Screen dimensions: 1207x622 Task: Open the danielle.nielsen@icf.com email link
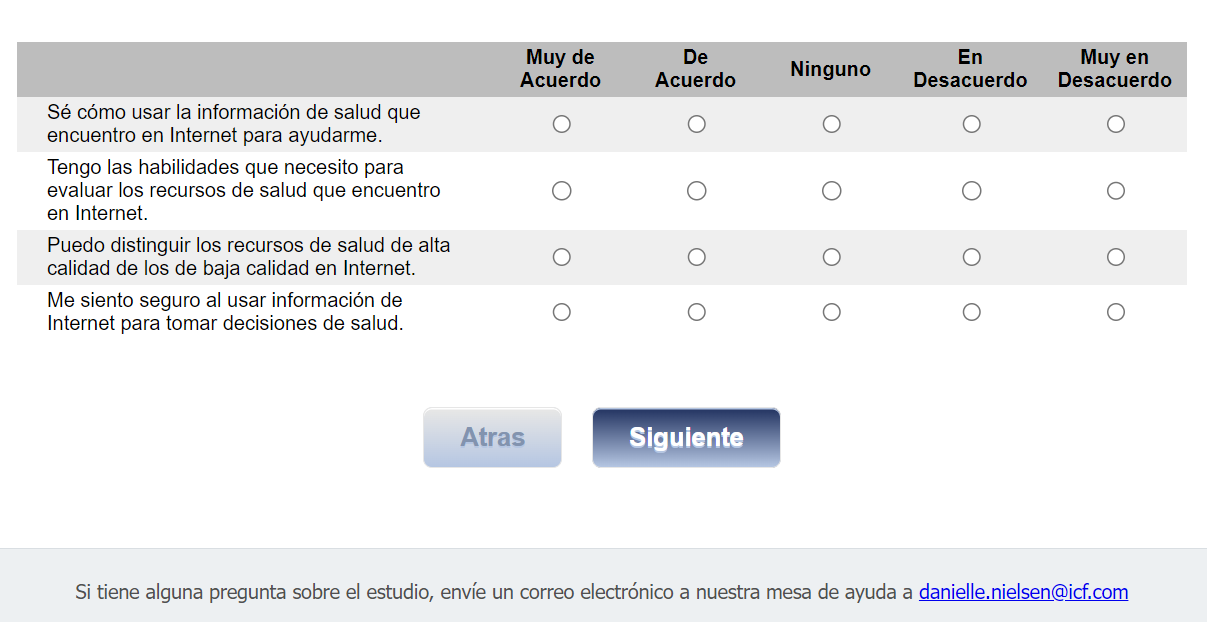pyautogui.click(x=1023, y=592)
